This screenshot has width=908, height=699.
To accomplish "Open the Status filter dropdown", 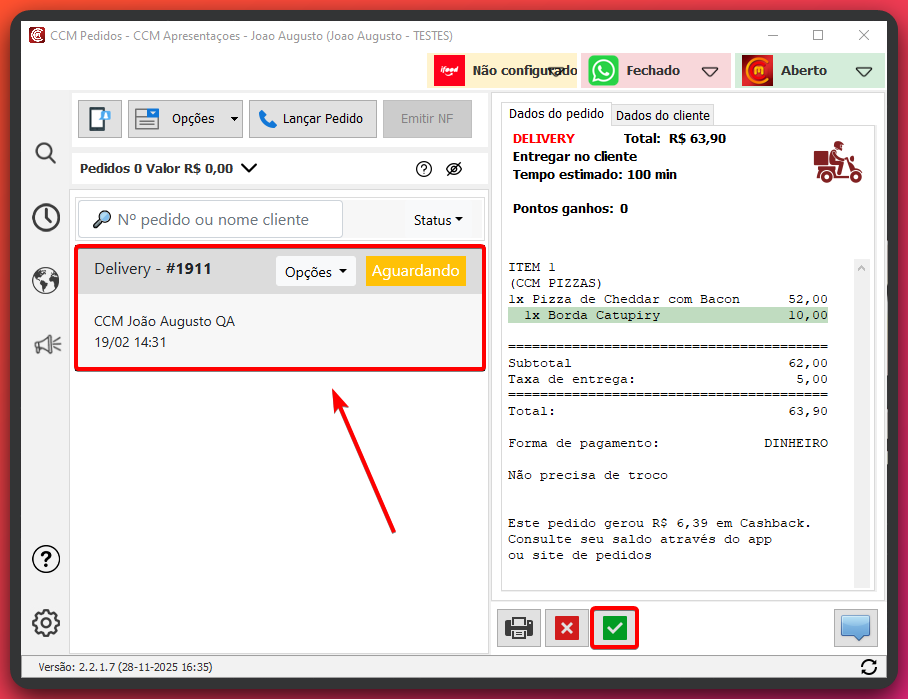I will (438, 220).
